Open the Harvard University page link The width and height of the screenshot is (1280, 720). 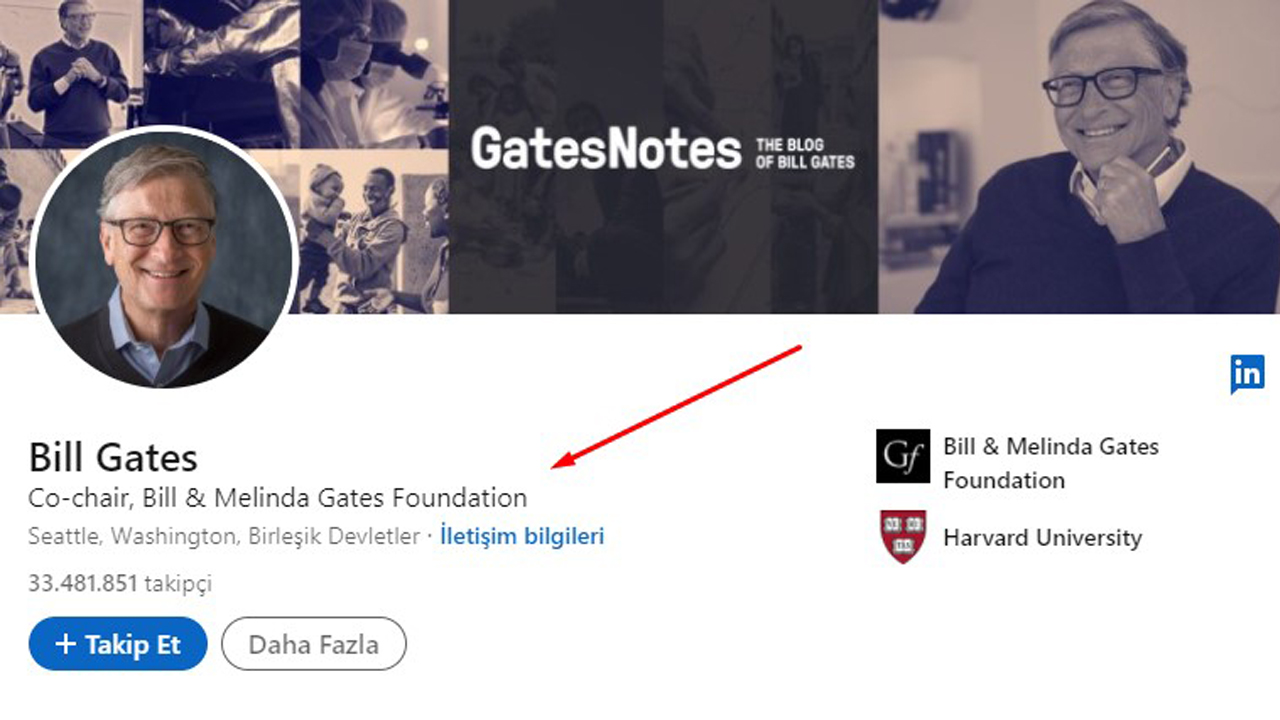pos(1042,537)
